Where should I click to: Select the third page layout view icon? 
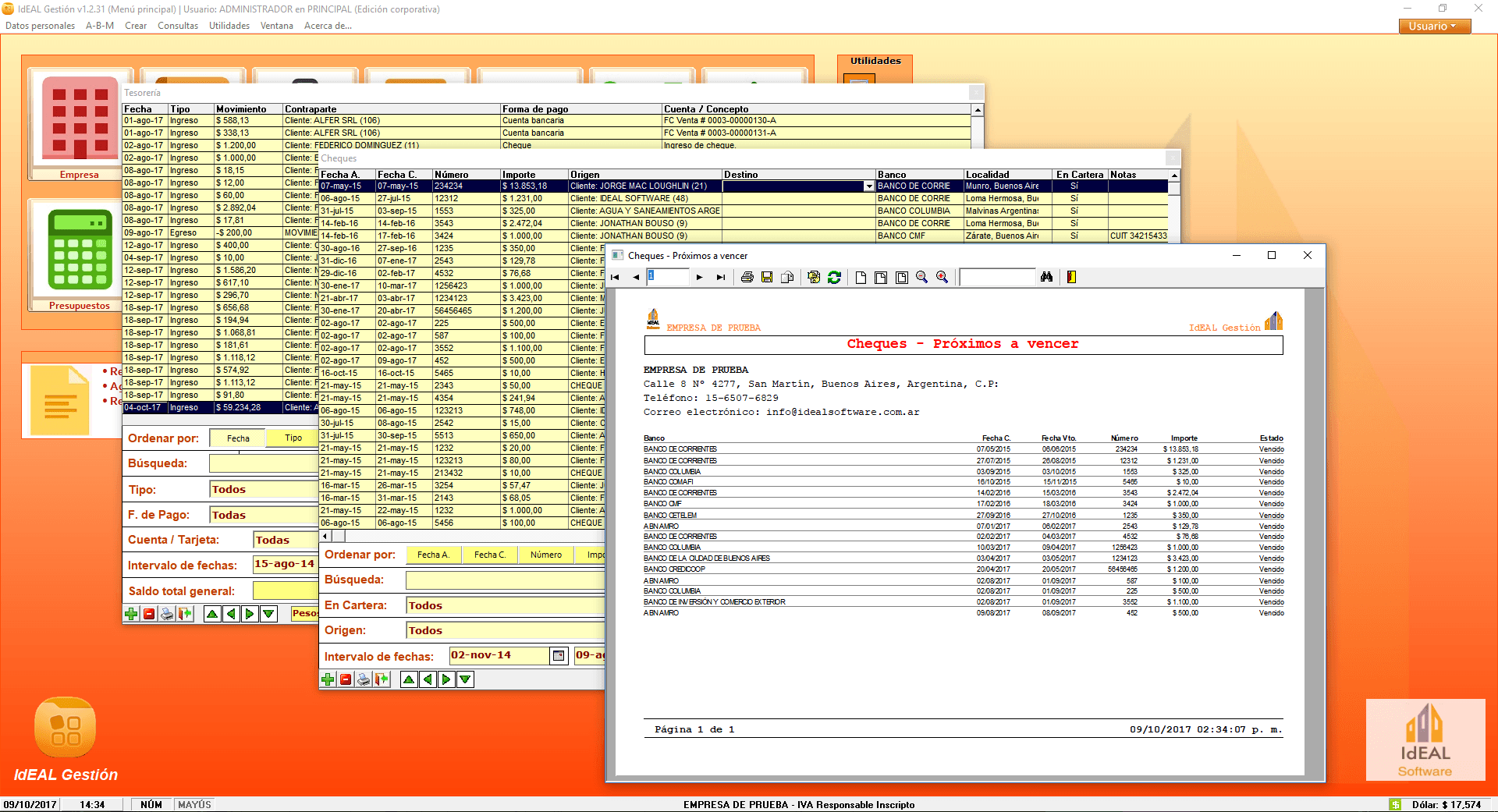(x=901, y=277)
